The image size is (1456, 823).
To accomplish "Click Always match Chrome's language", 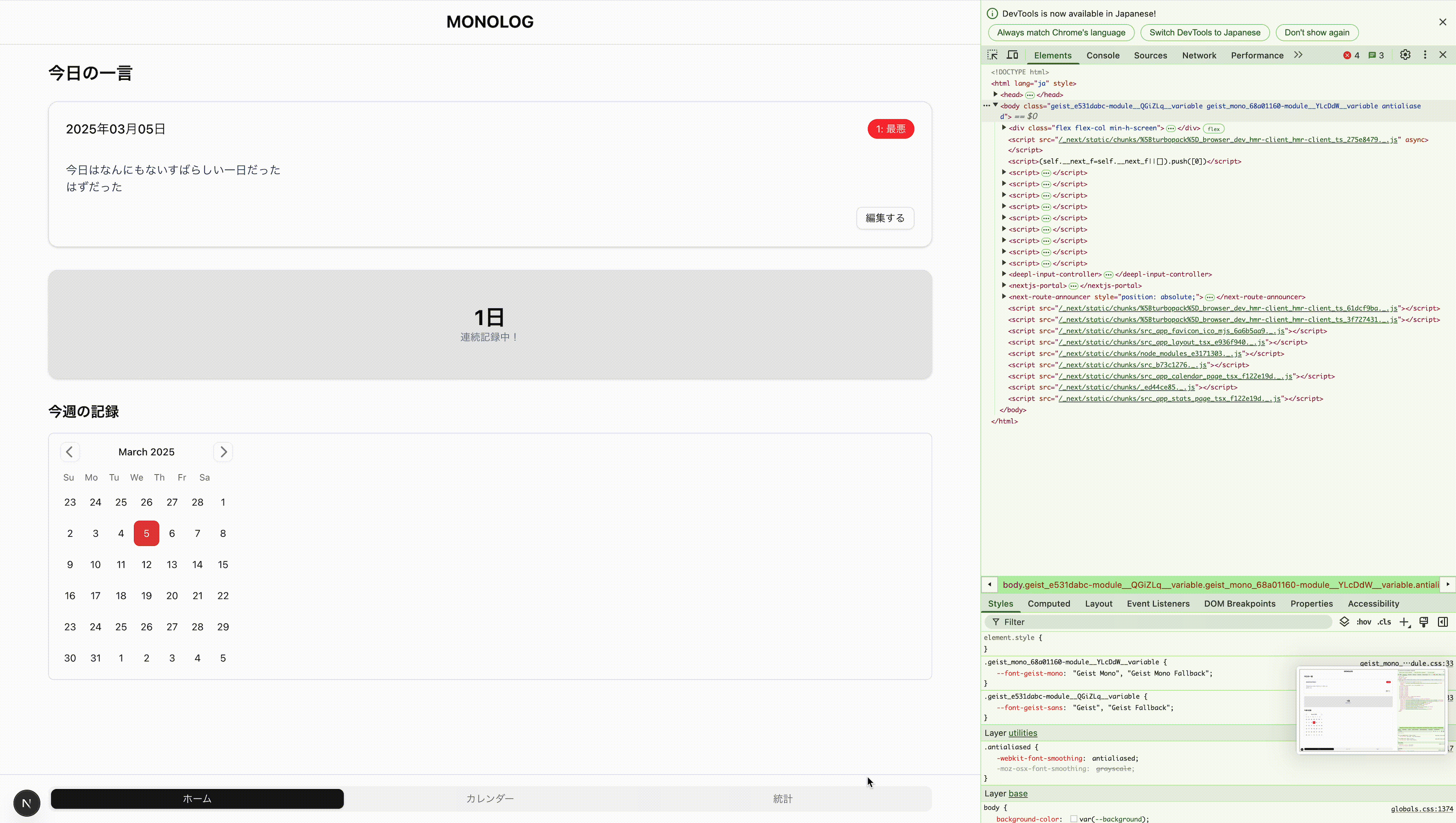I will click(x=1061, y=32).
